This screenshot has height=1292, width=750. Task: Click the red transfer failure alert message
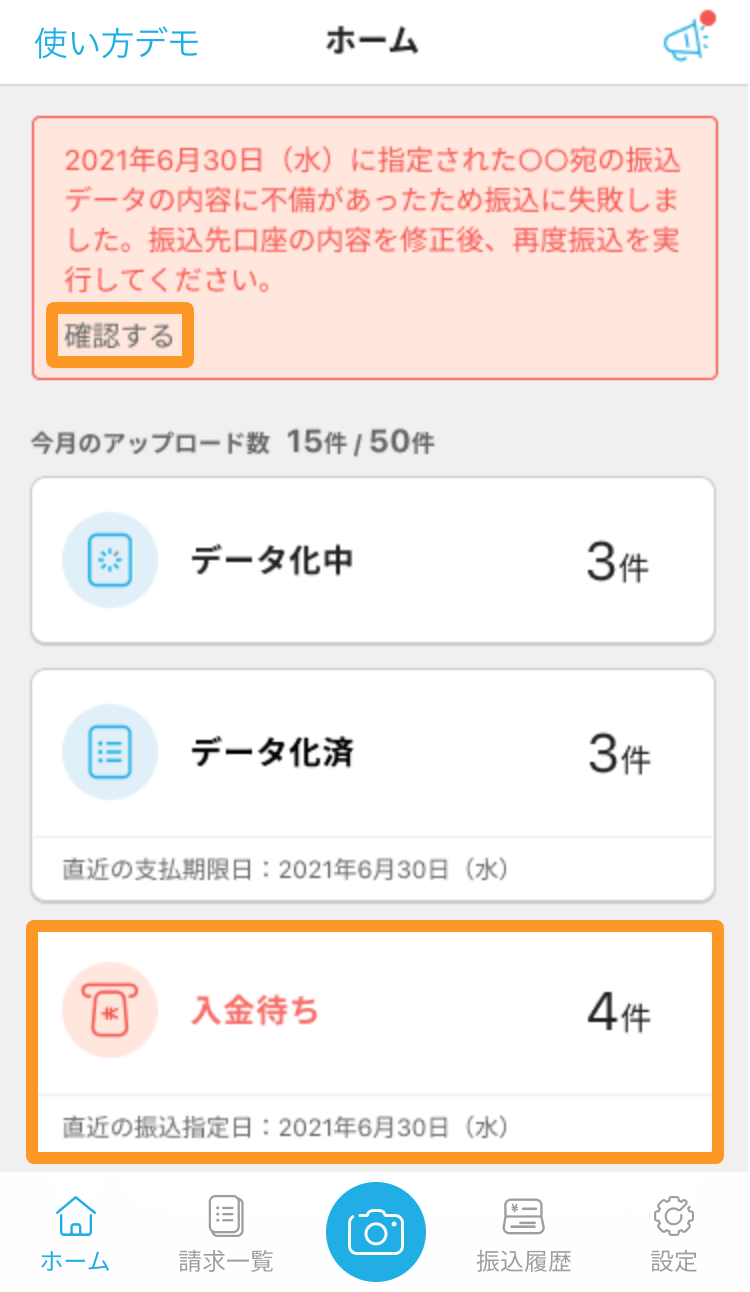pyautogui.click(x=376, y=221)
